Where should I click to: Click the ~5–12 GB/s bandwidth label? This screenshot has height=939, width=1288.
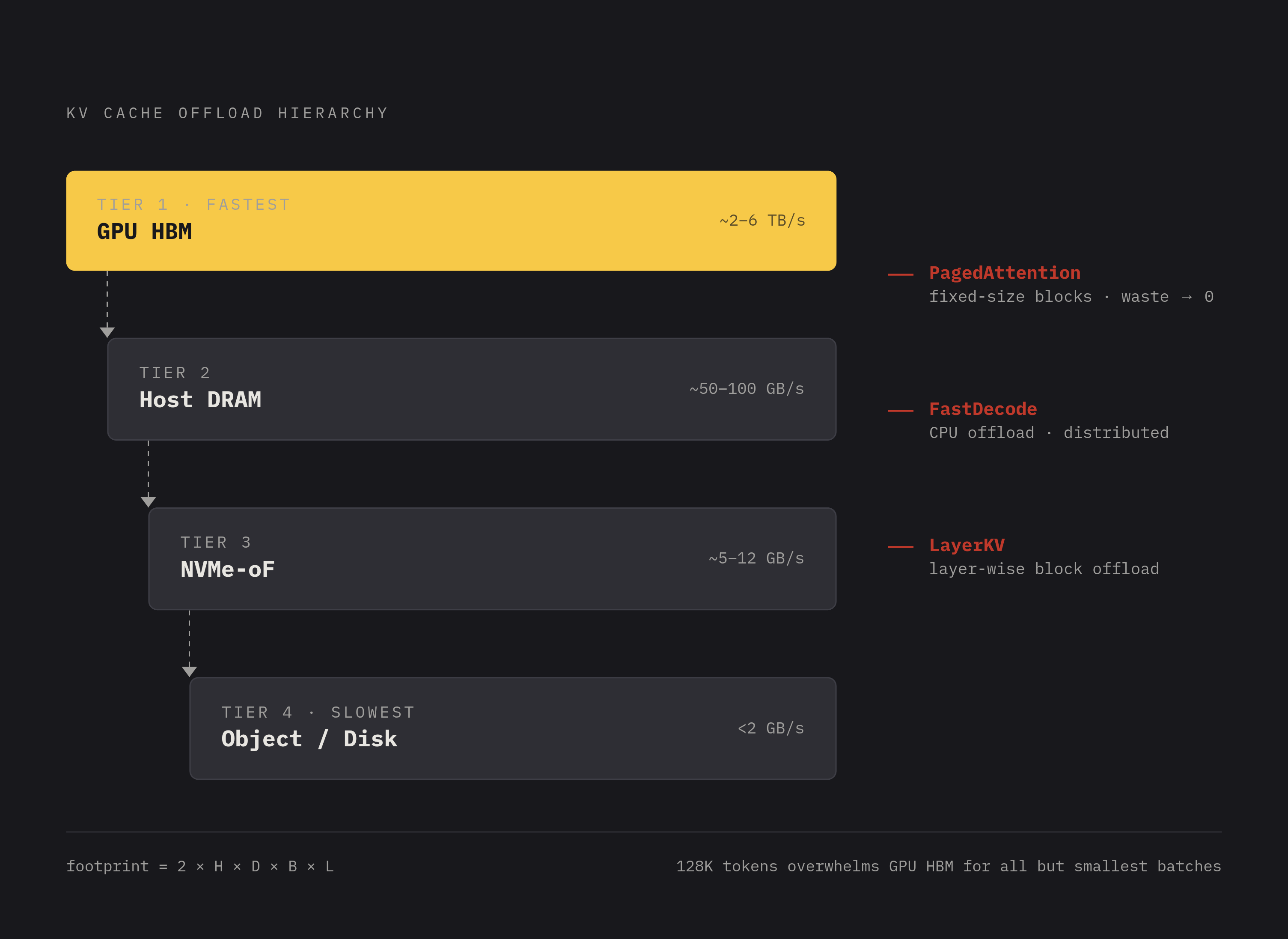coord(756,558)
